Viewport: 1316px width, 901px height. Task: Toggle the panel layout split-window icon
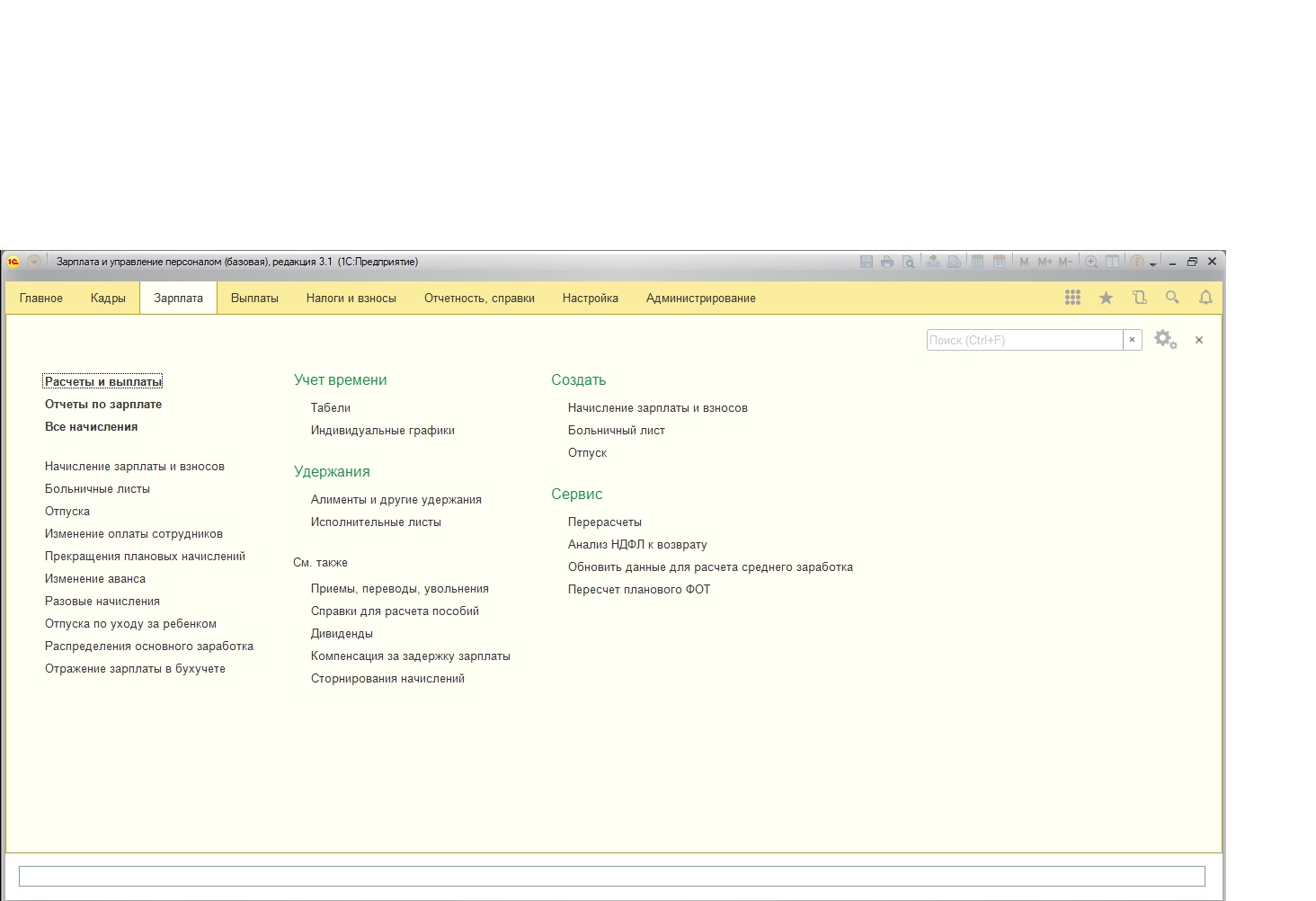1113,262
